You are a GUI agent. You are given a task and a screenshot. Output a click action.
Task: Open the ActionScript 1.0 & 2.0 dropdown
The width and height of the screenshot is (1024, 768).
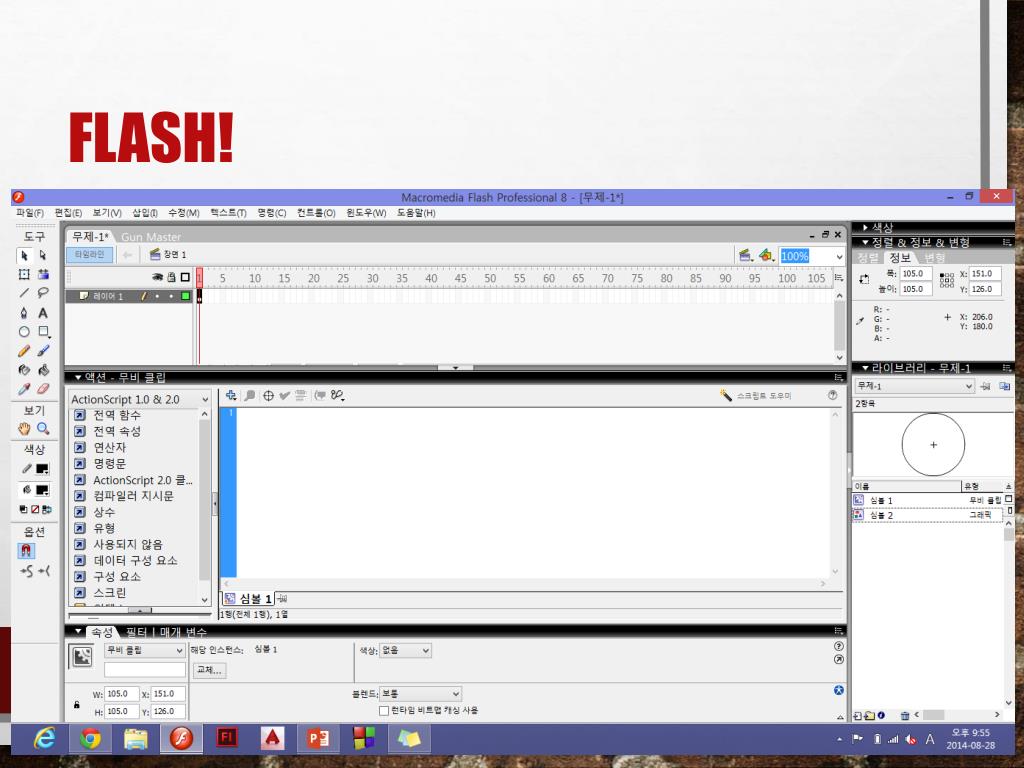[x=140, y=399]
